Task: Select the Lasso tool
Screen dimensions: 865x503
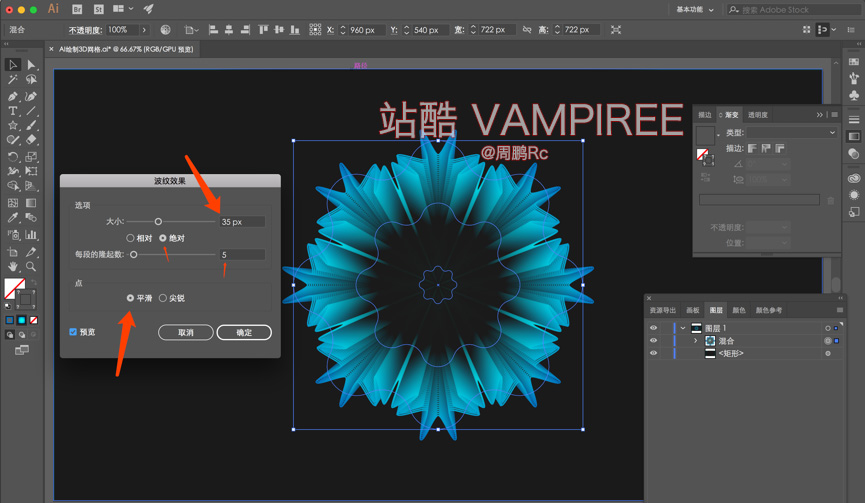Action: tap(31, 80)
